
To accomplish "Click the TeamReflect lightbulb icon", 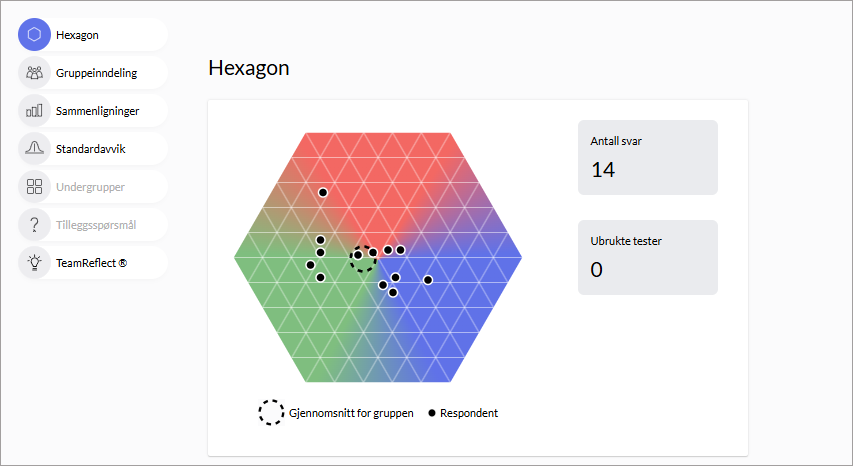I will pos(34,262).
